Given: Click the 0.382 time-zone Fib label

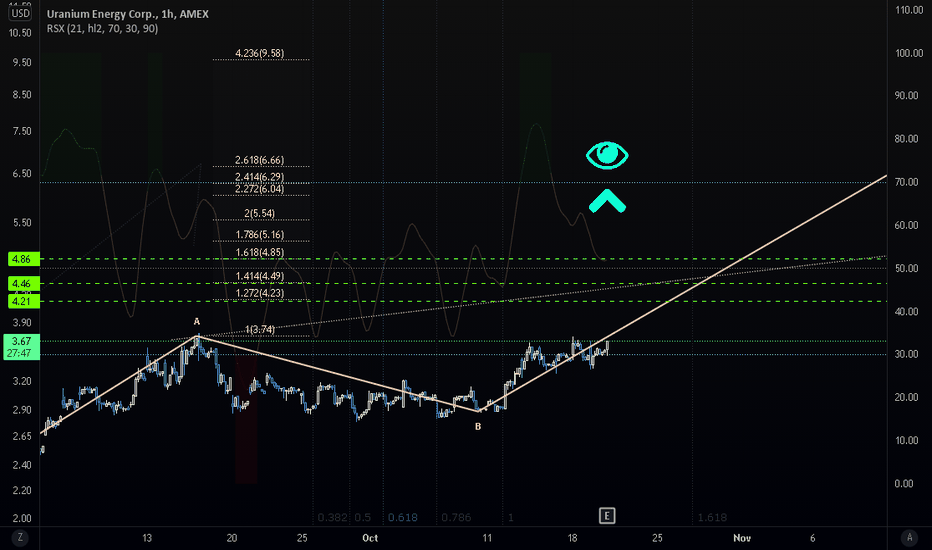Looking at the screenshot, I should point(332,517).
